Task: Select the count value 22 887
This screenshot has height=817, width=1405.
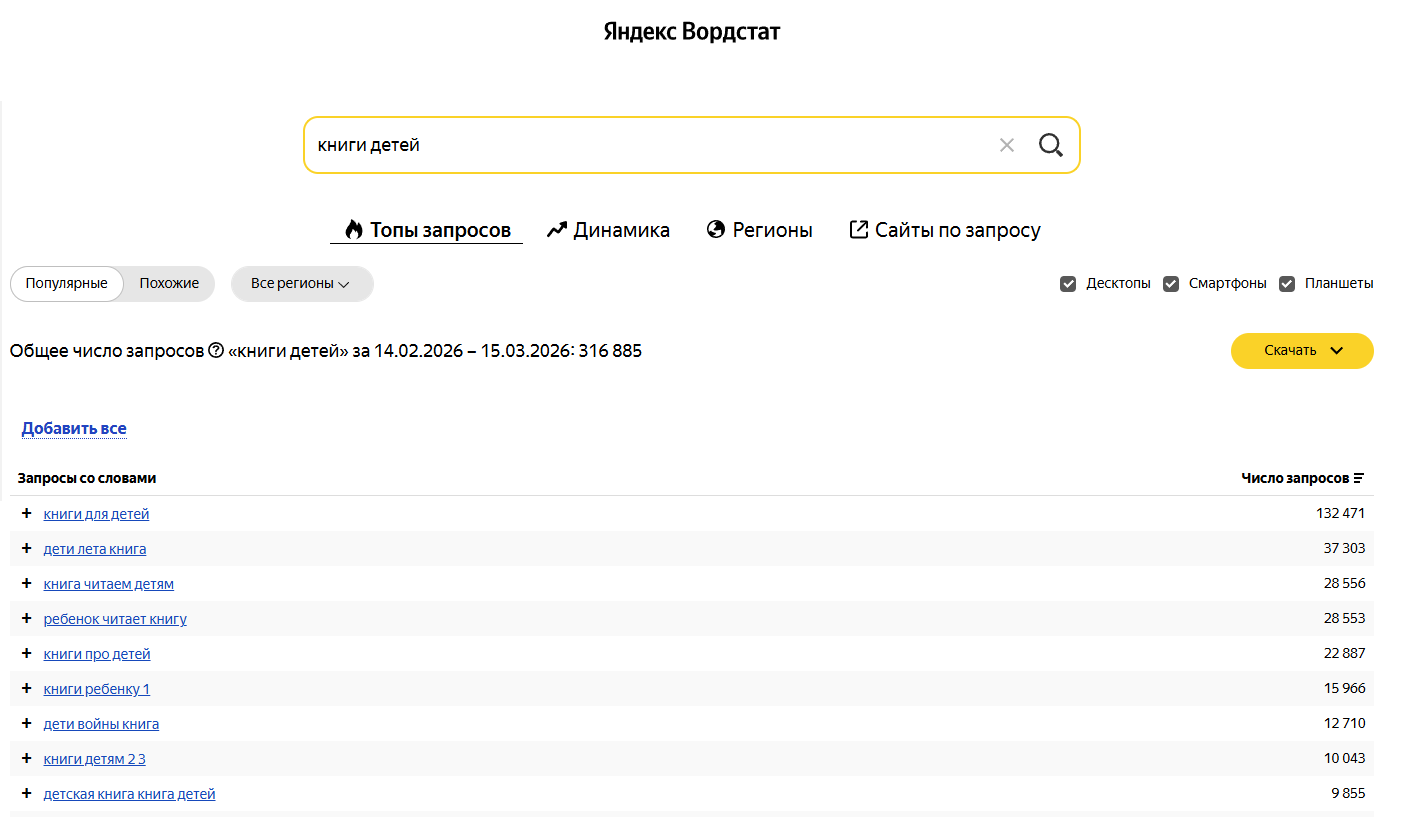Action: coord(1344,654)
